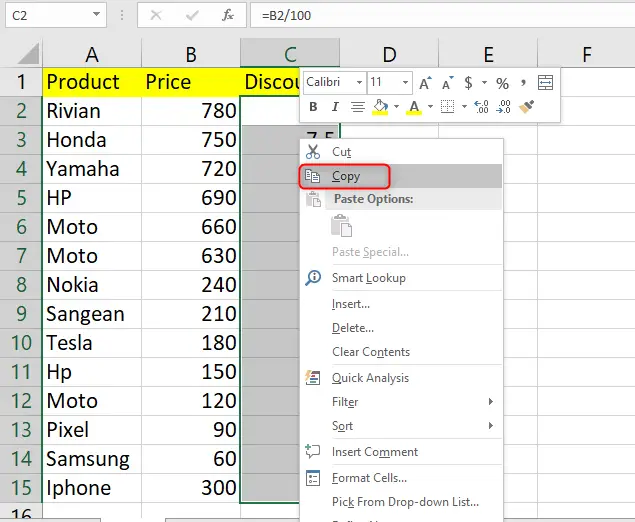Select the price cell 240

click(191, 285)
